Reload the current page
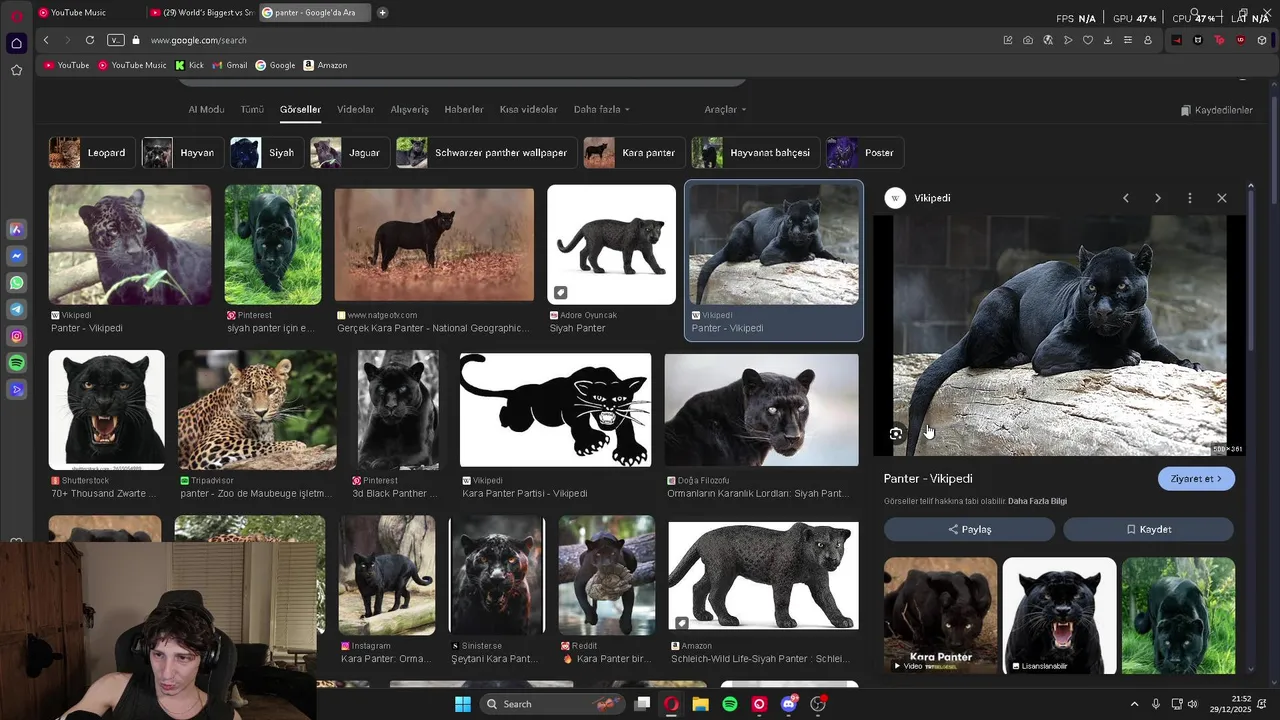The height and width of the screenshot is (720, 1280). (90, 40)
